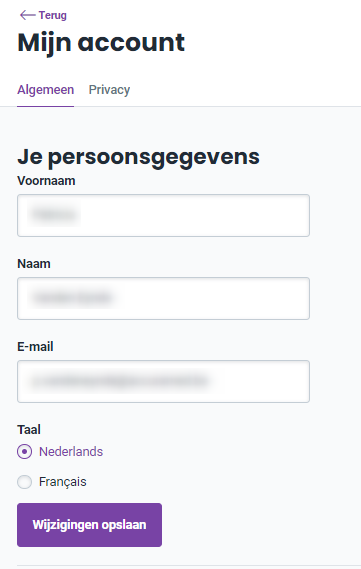Click the back arrow icon
Image resolution: width=361 pixels, height=569 pixels.
28,15
